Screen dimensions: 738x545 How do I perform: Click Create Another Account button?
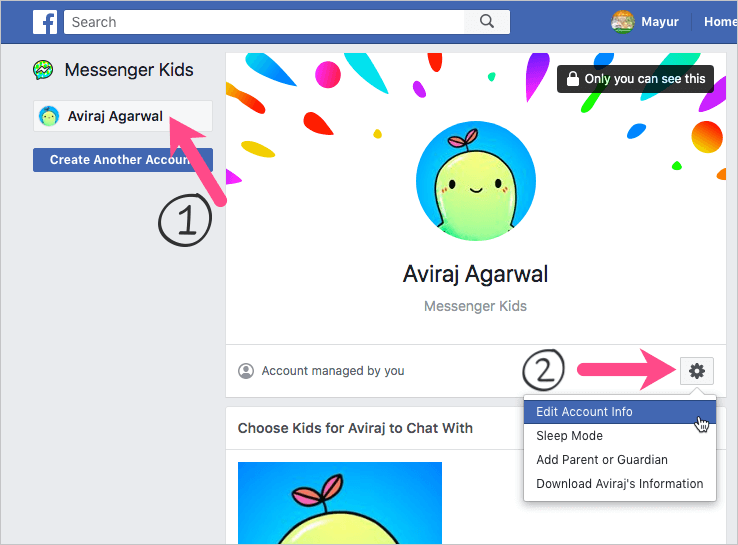pyautogui.click(x=123, y=160)
